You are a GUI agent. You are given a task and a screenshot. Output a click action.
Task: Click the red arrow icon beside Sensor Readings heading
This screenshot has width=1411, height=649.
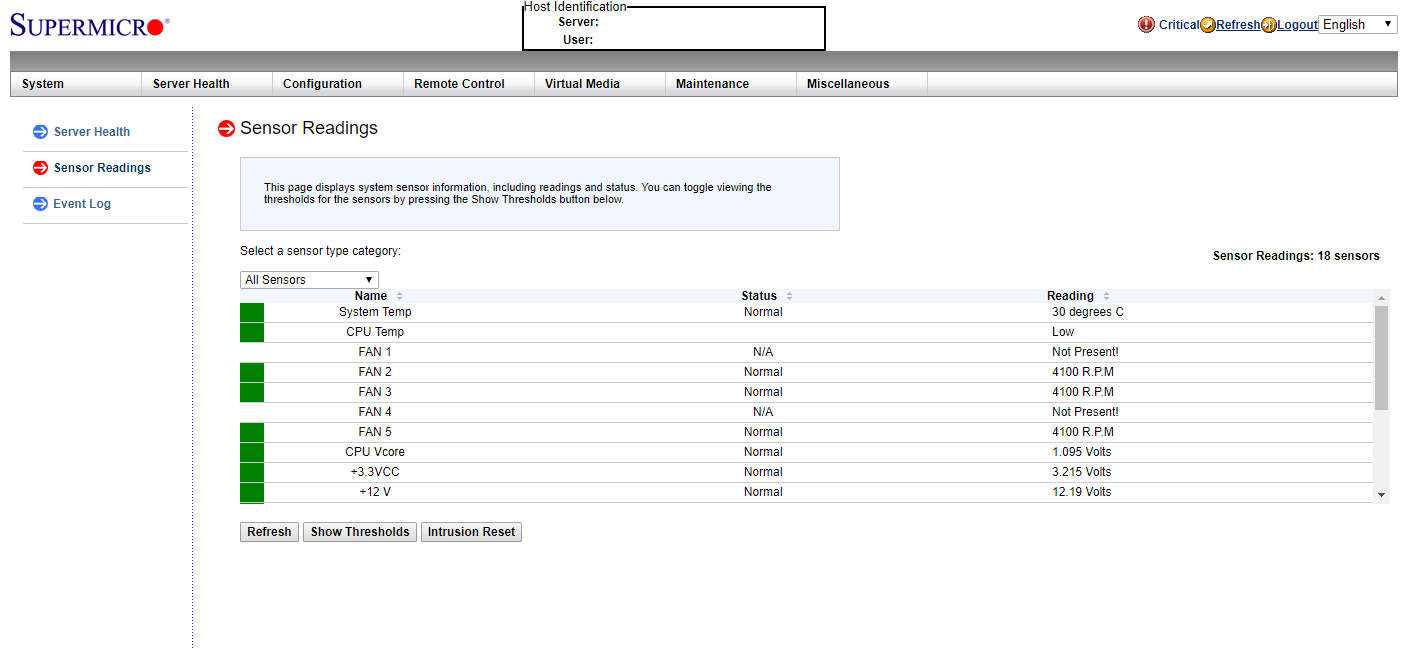click(227, 128)
